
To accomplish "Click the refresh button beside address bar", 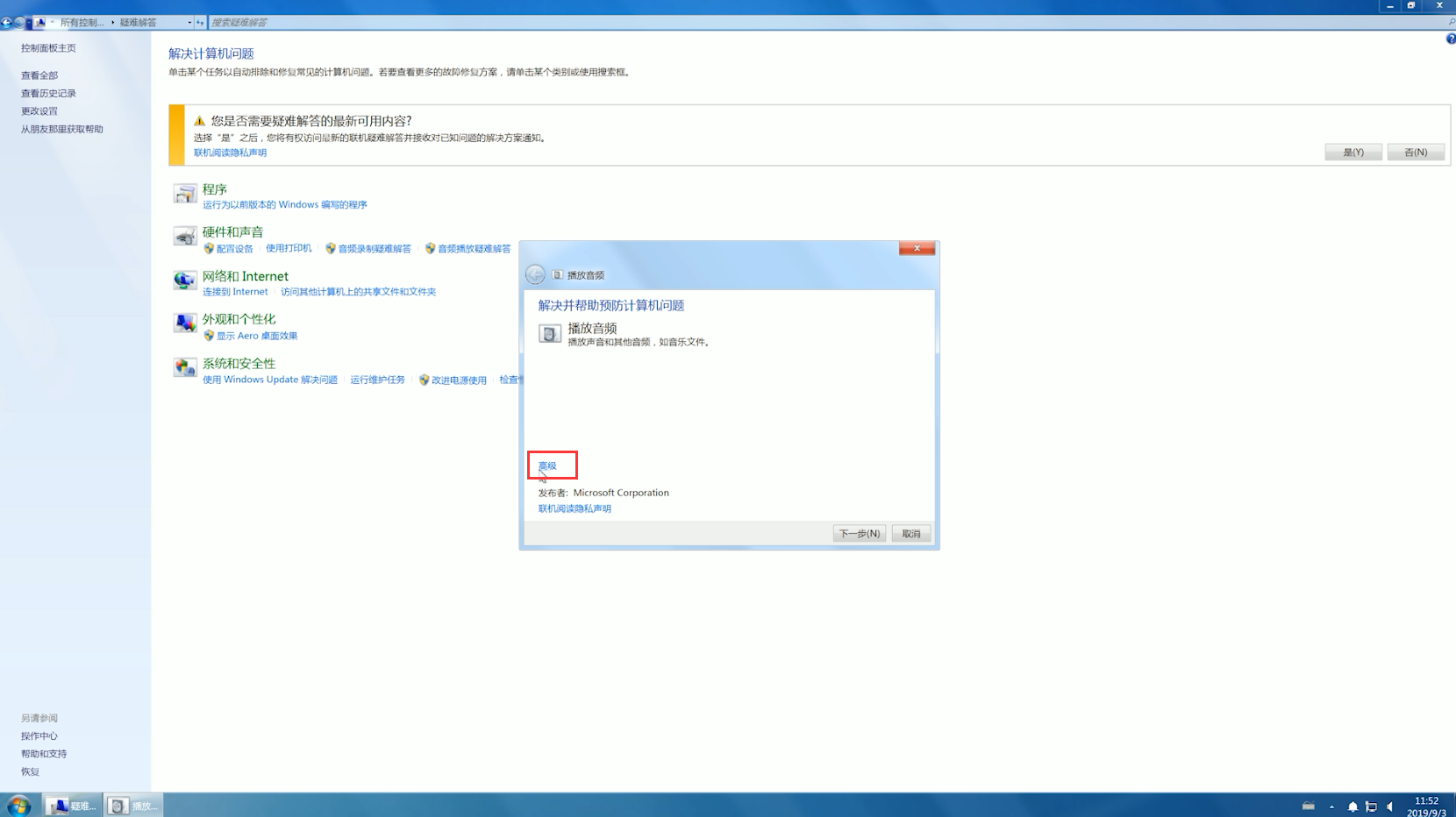I will [x=200, y=22].
